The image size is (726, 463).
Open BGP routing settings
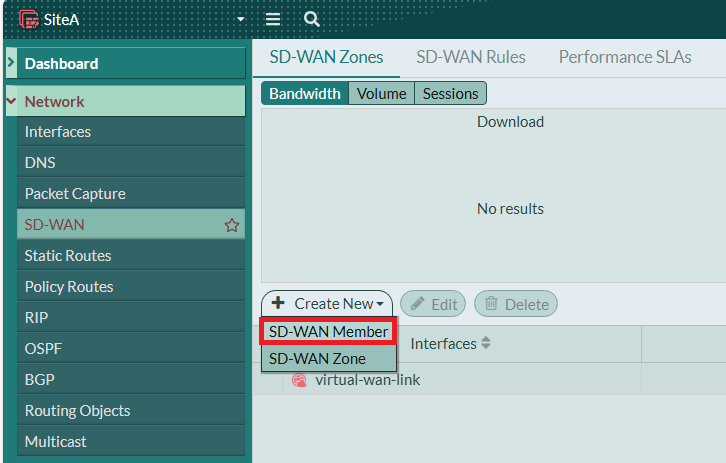pyautogui.click(x=131, y=380)
